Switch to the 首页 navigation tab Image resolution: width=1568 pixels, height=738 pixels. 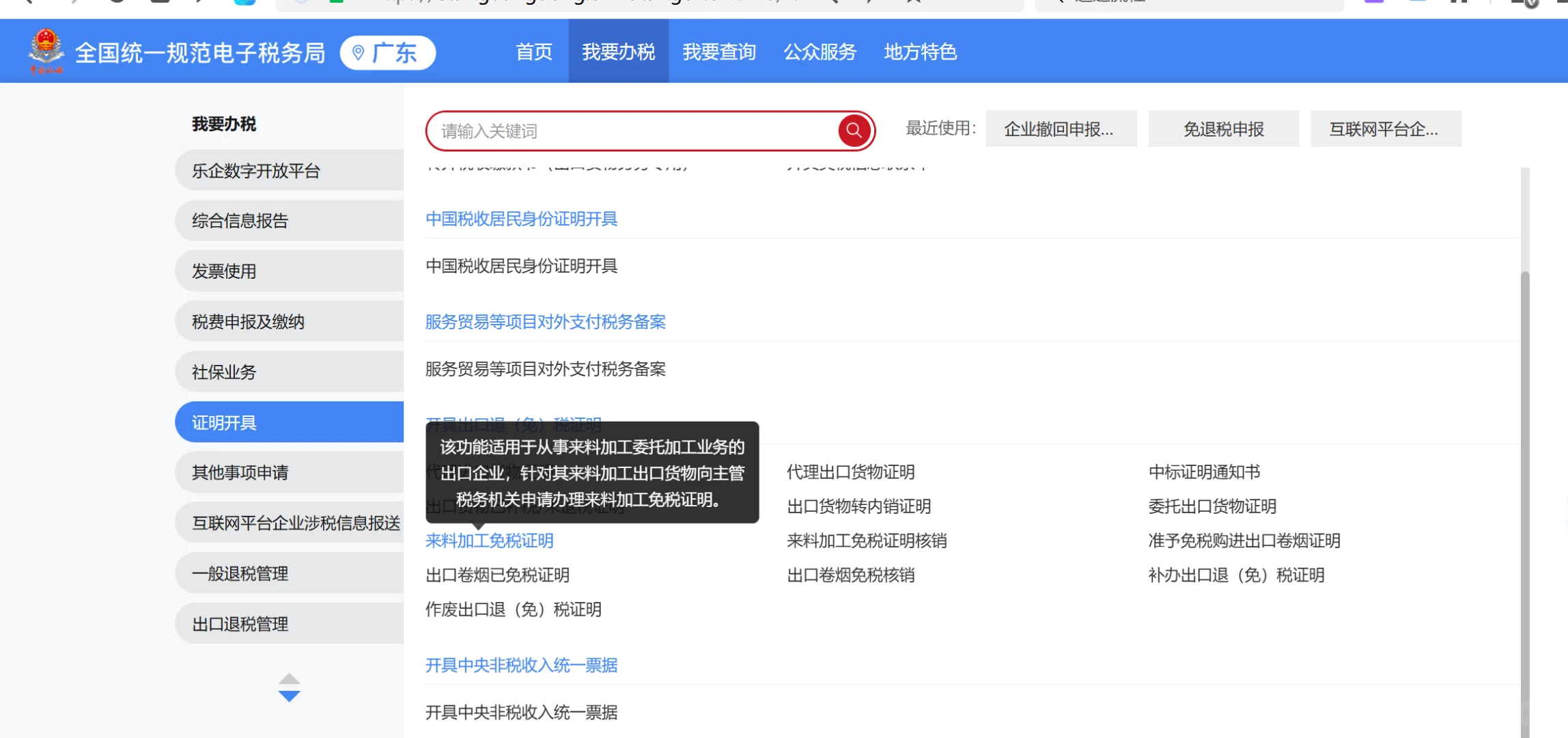point(533,52)
